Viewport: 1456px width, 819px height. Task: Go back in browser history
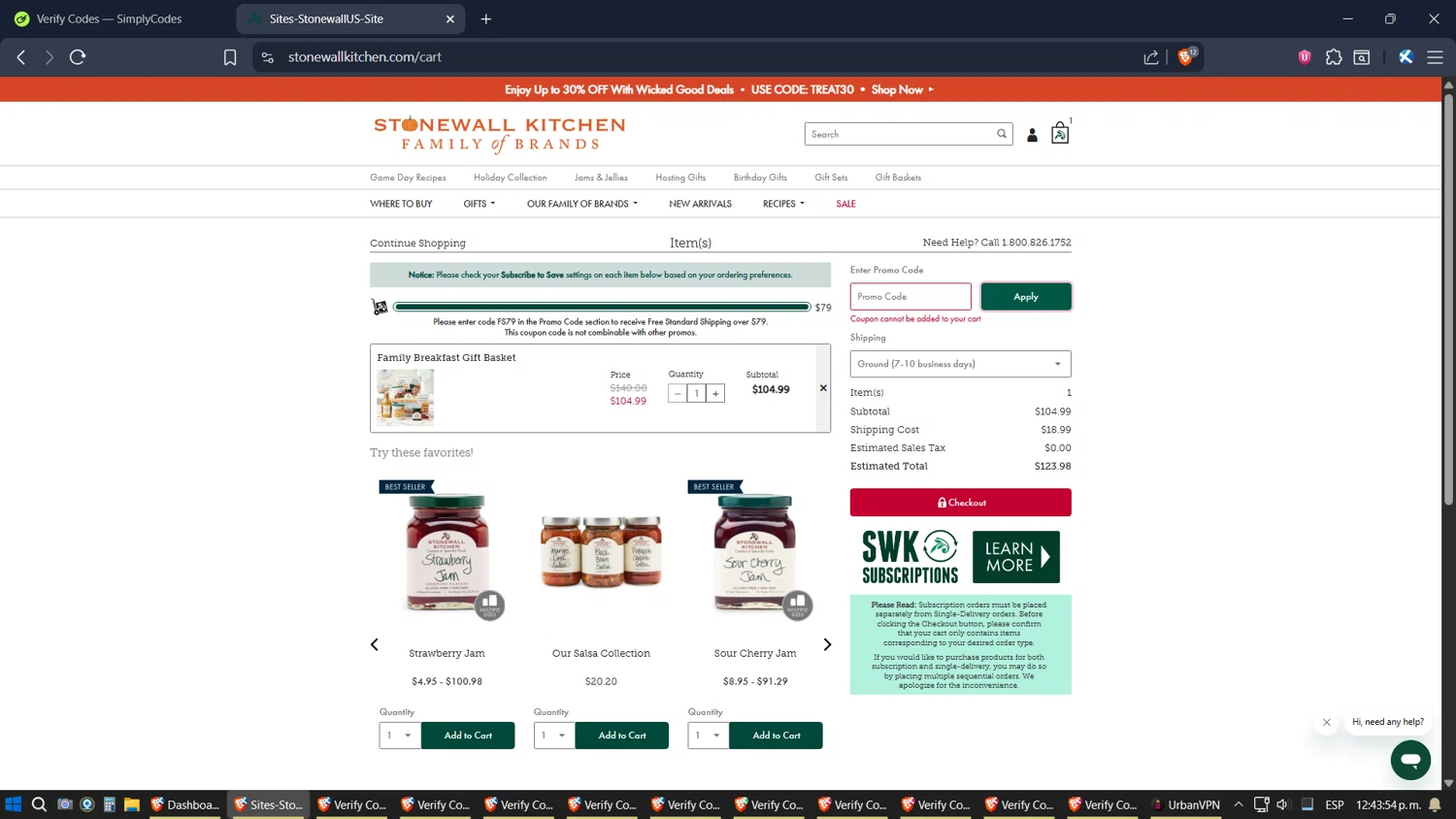tap(21, 57)
